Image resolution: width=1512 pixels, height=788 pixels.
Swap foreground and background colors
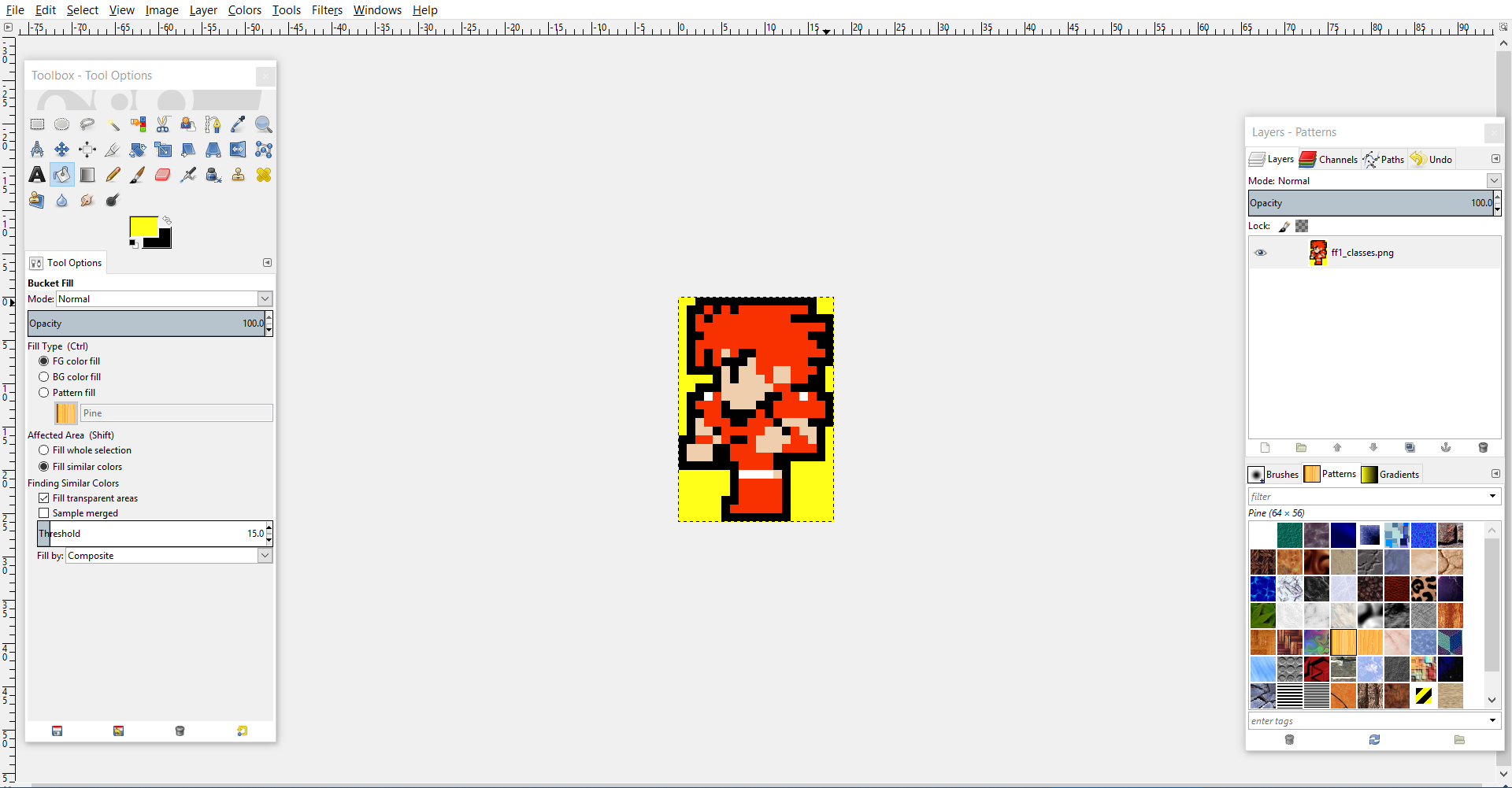pos(167,220)
